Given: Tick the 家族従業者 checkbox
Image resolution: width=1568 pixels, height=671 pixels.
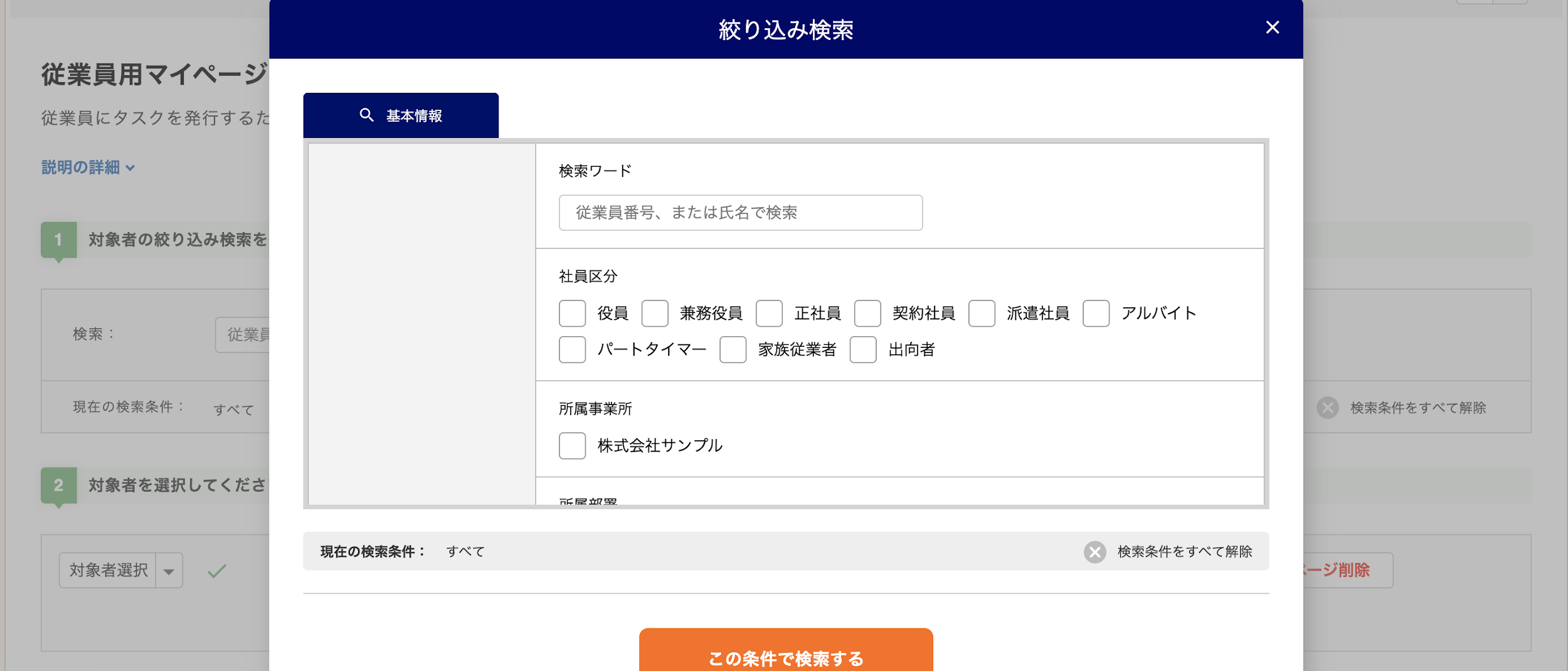Looking at the screenshot, I should pos(733,350).
